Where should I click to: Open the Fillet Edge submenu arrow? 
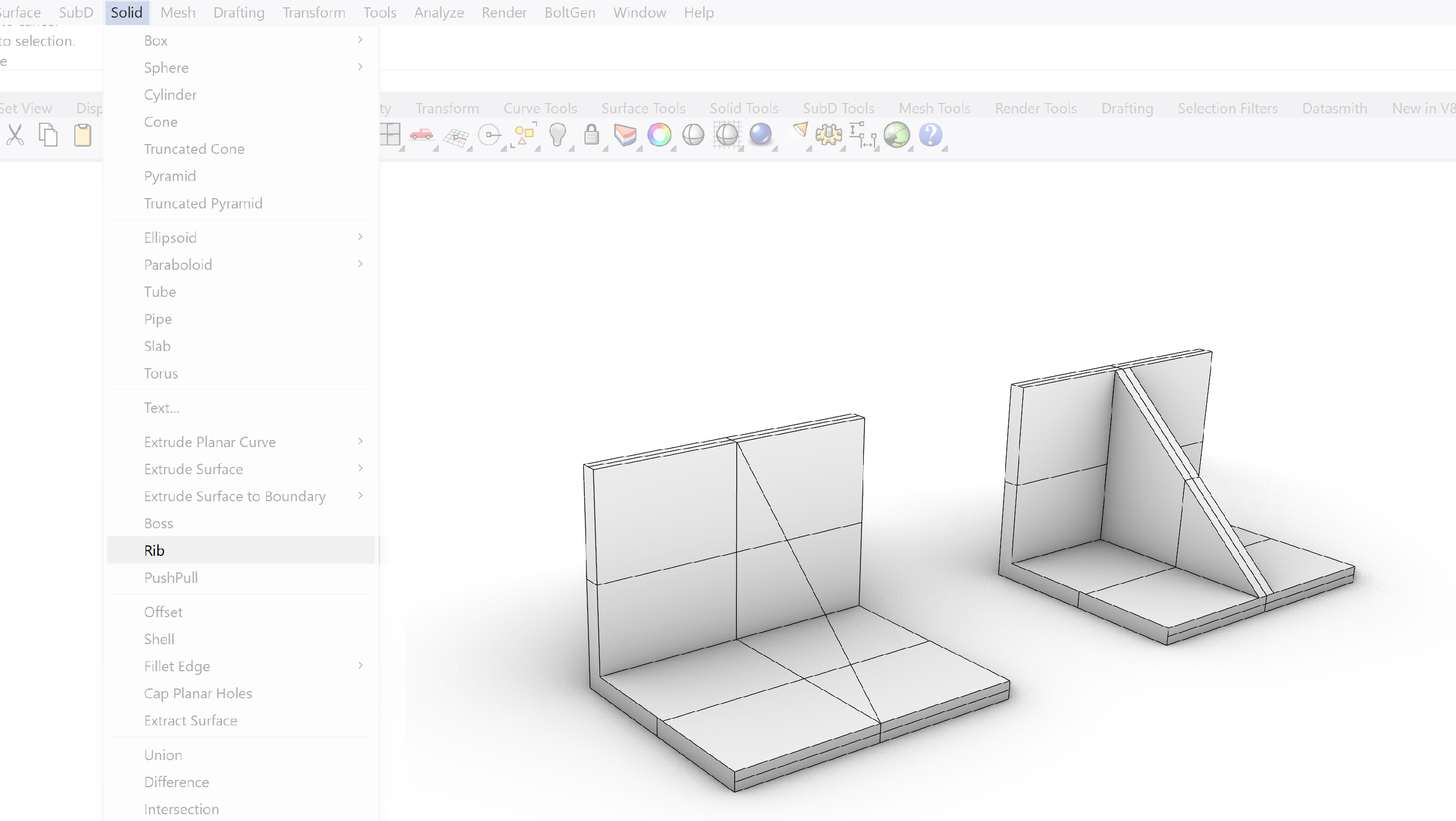[x=360, y=666]
